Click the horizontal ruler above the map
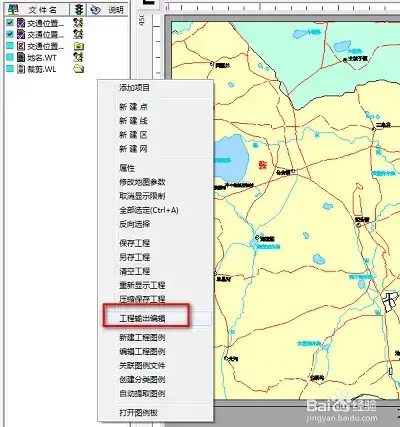 tap(282, 6)
